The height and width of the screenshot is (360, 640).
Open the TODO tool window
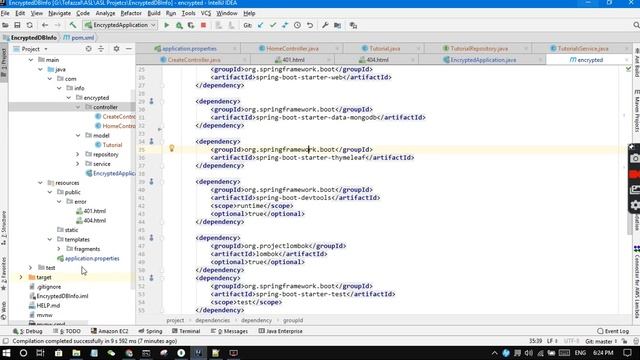click(x=67, y=331)
